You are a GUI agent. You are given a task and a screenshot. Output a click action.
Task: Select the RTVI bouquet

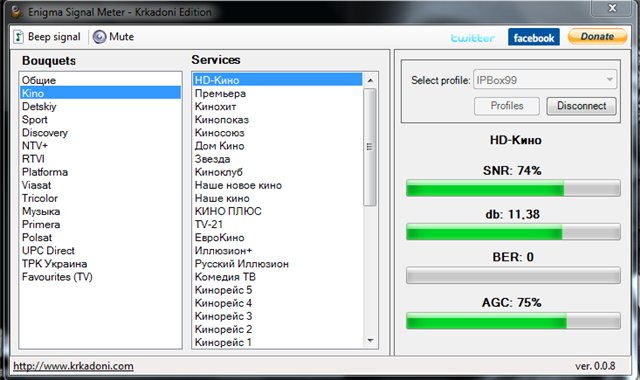[x=100, y=158]
